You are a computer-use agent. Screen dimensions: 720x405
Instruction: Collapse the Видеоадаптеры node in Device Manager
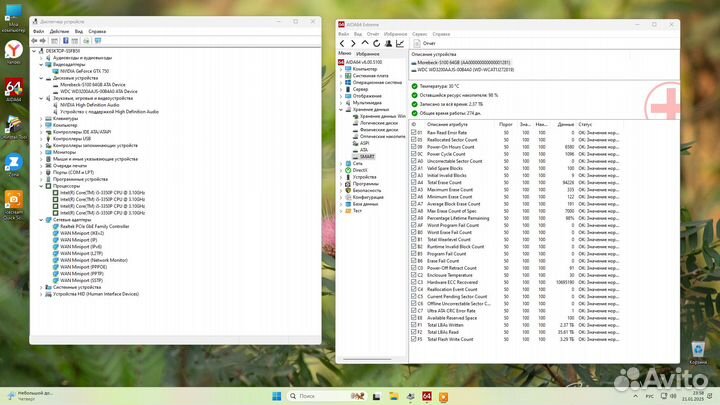pyautogui.click(x=41, y=65)
